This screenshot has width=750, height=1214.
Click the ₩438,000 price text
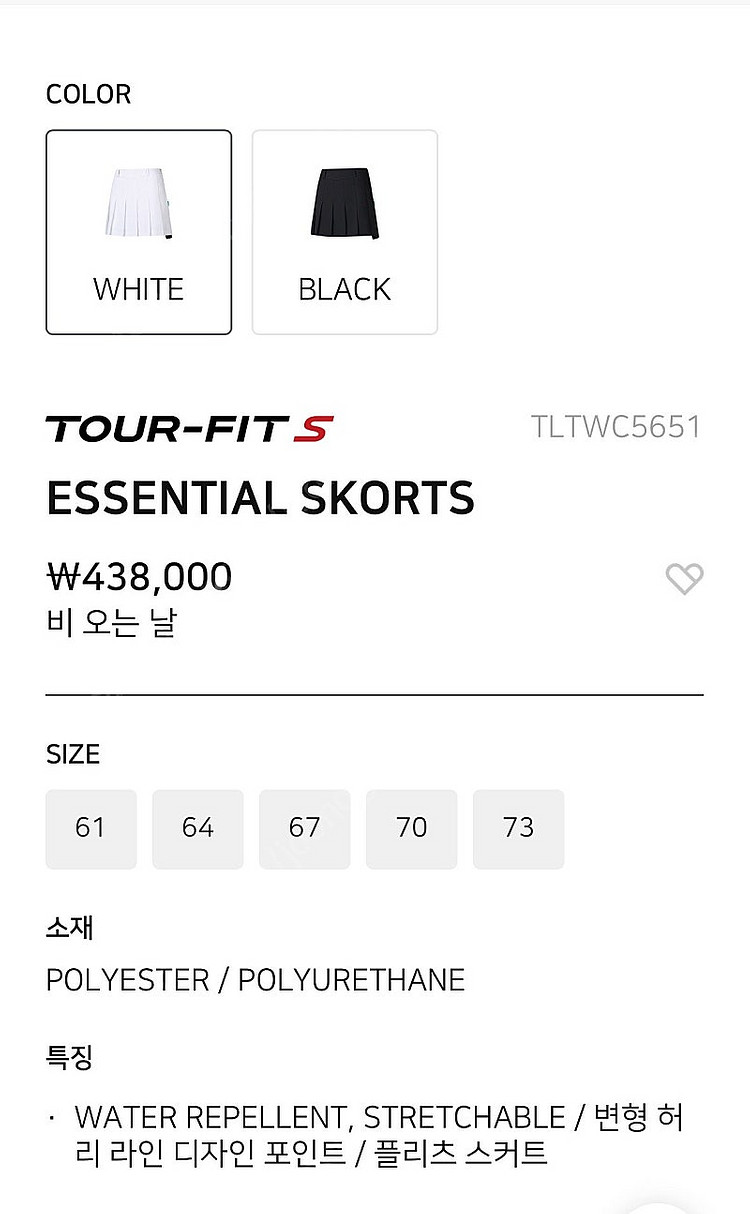[139, 577]
